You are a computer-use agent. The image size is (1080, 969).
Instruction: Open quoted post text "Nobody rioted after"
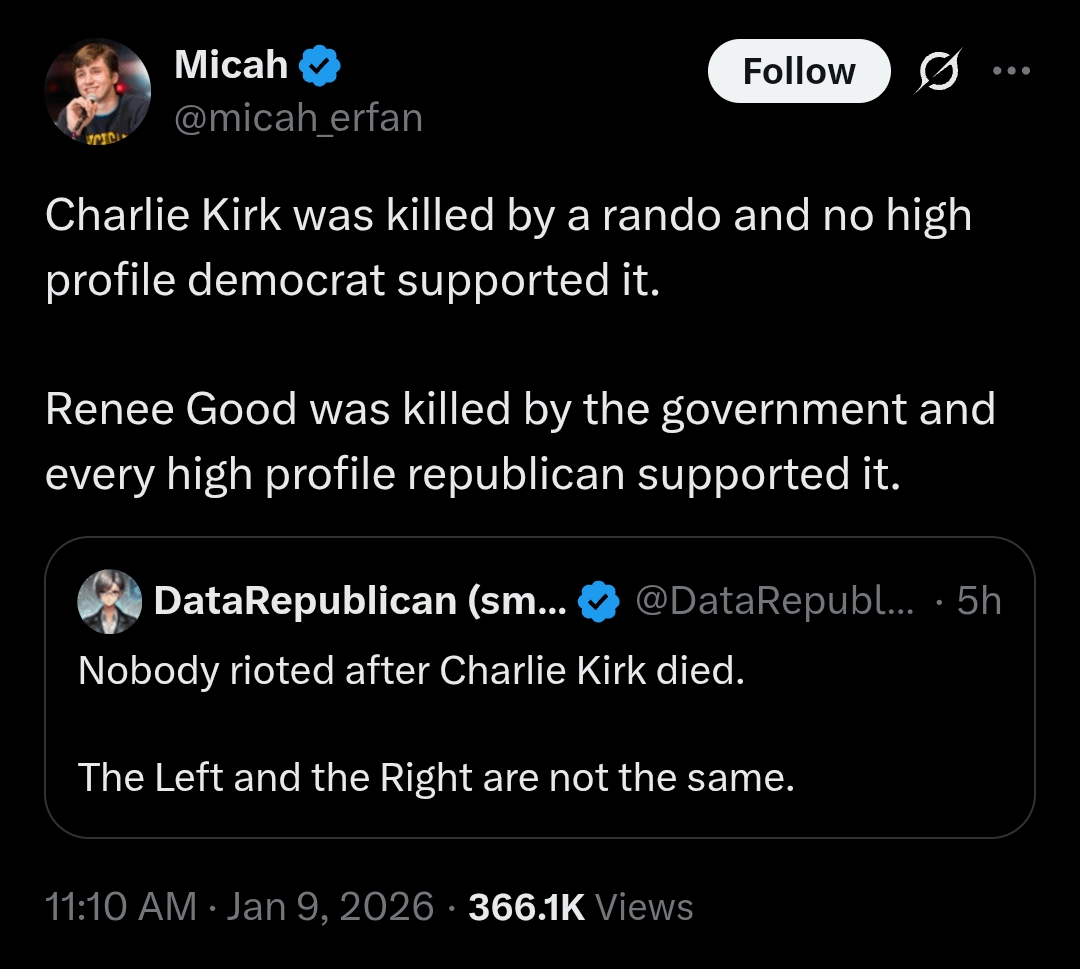click(x=411, y=670)
